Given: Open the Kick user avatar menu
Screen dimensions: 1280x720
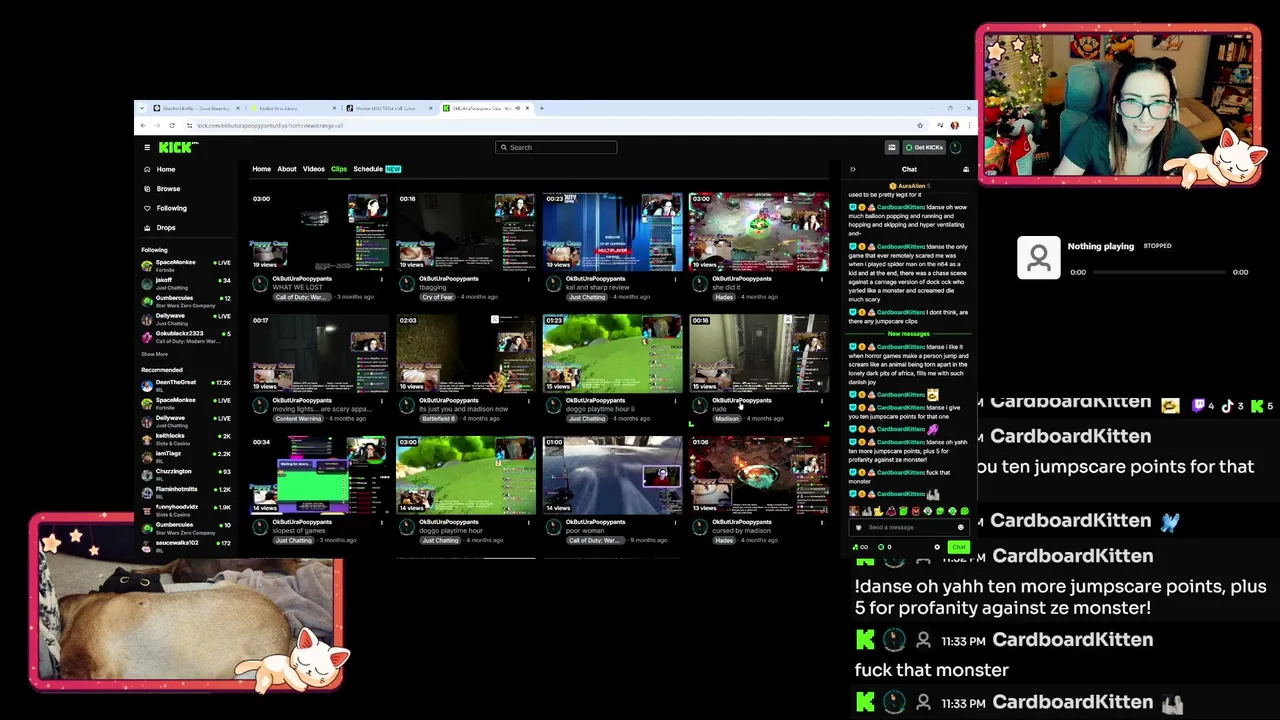Looking at the screenshot, I should pyautogui.click(x=956, y=147).
